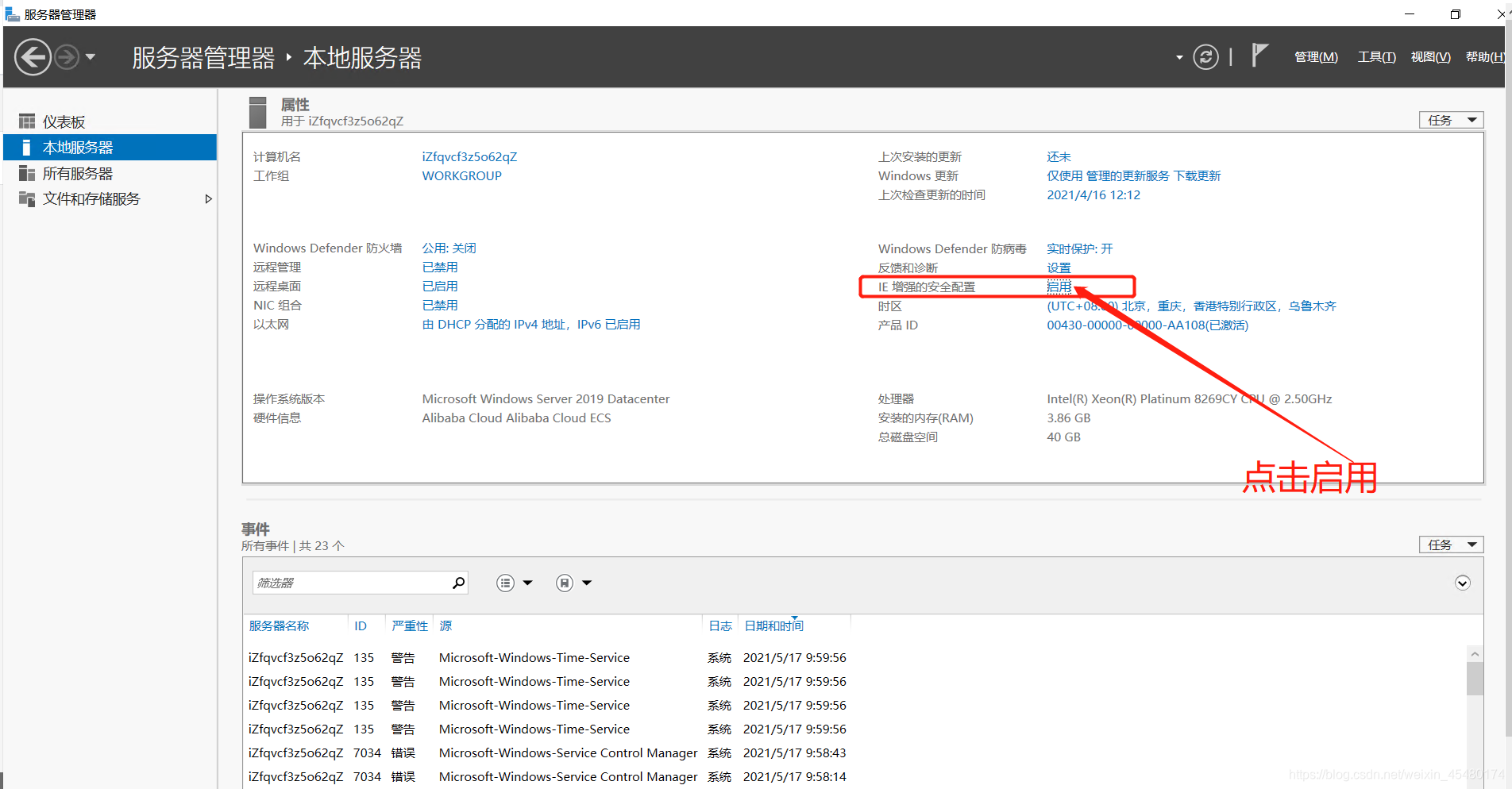This screenshot has height=789, width=1512.
Task: Click the time zone UTC+08:00 link
Action: point(1191,306)
